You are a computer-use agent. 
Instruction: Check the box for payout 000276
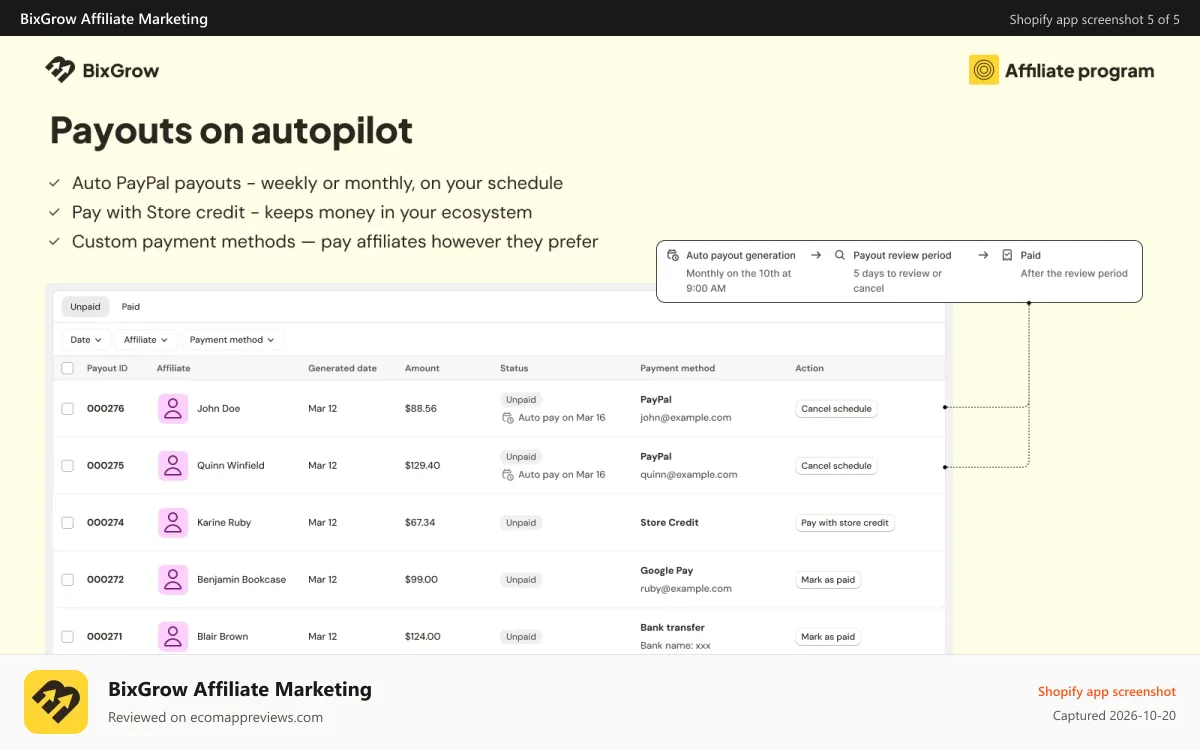(68, 408)
